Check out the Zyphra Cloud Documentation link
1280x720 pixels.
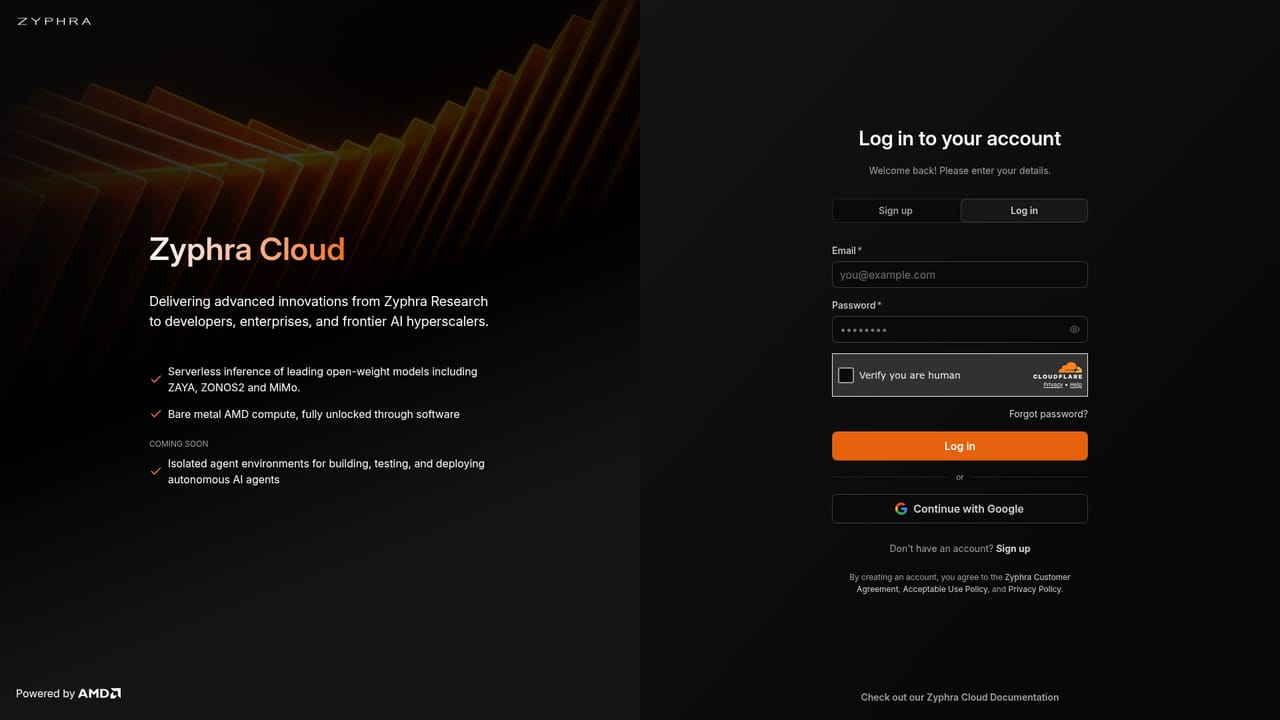pos(960,697)
